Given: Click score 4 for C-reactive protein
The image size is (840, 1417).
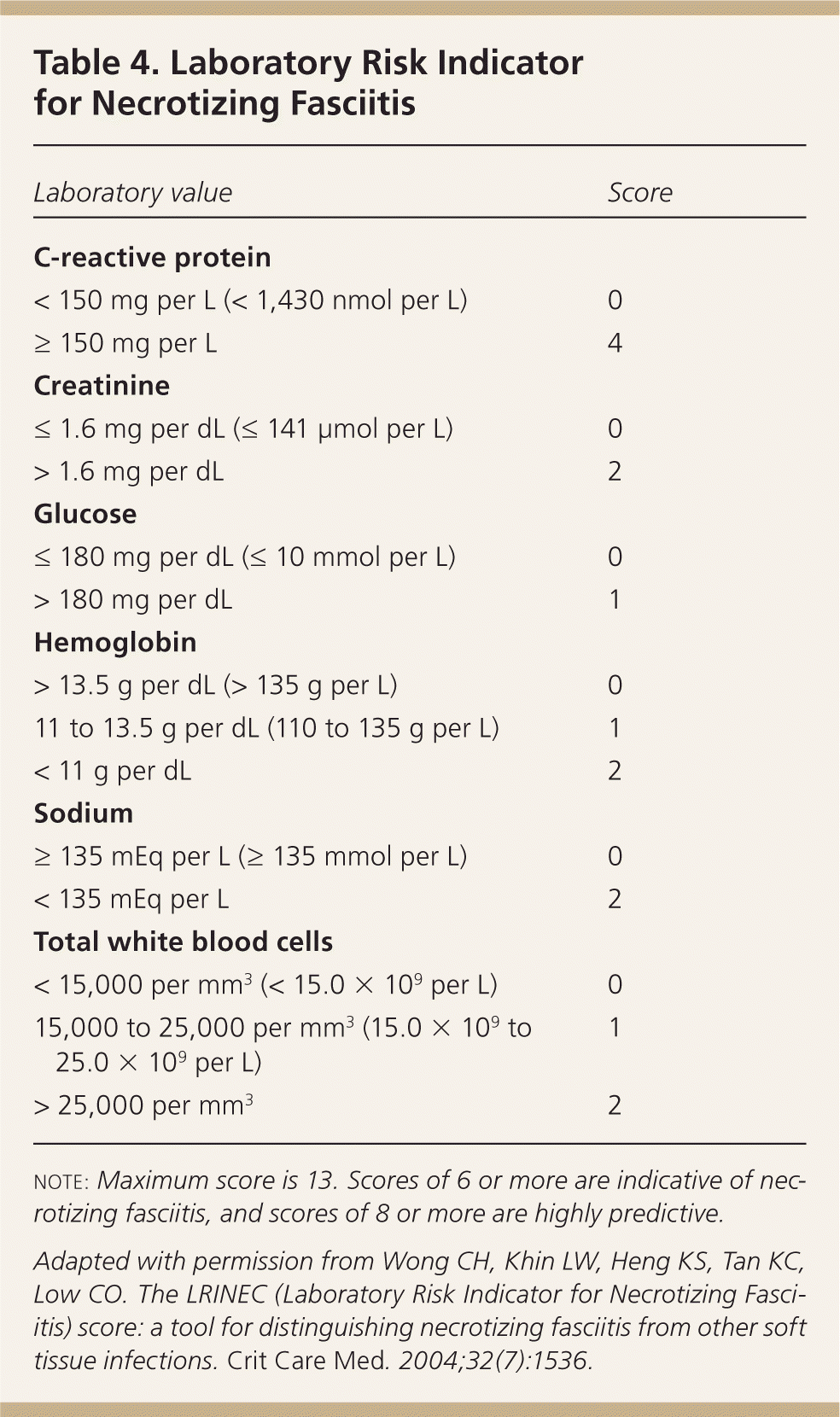Looking at the screenshot, I should pos(615,343).
